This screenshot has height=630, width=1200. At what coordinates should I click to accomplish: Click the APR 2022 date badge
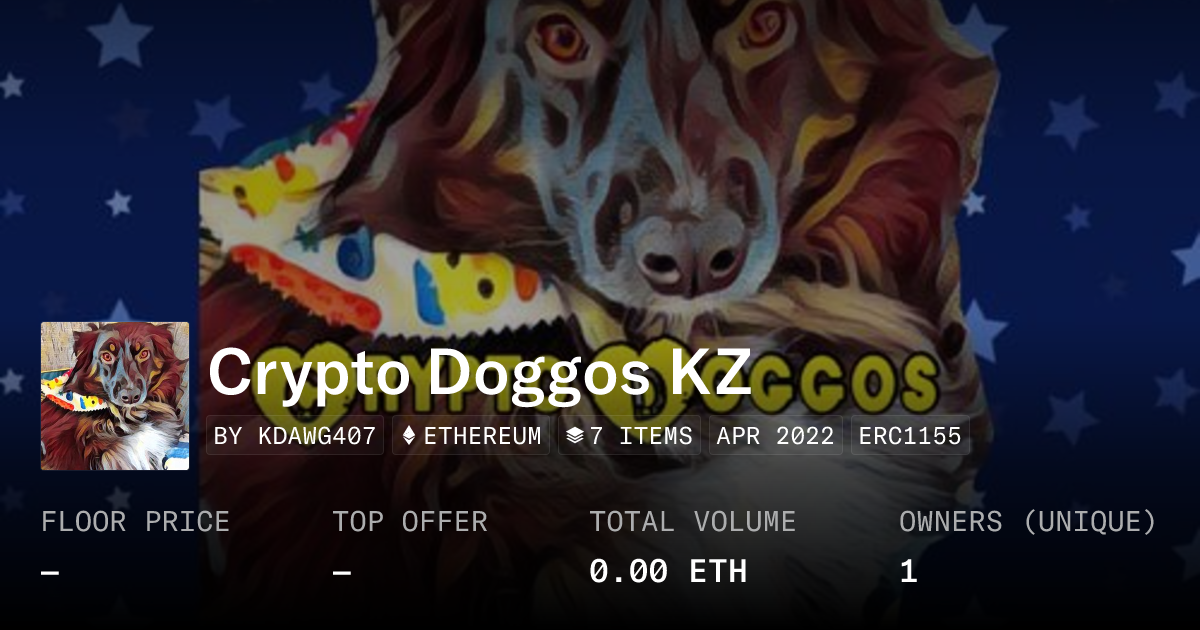pos(776,436)
